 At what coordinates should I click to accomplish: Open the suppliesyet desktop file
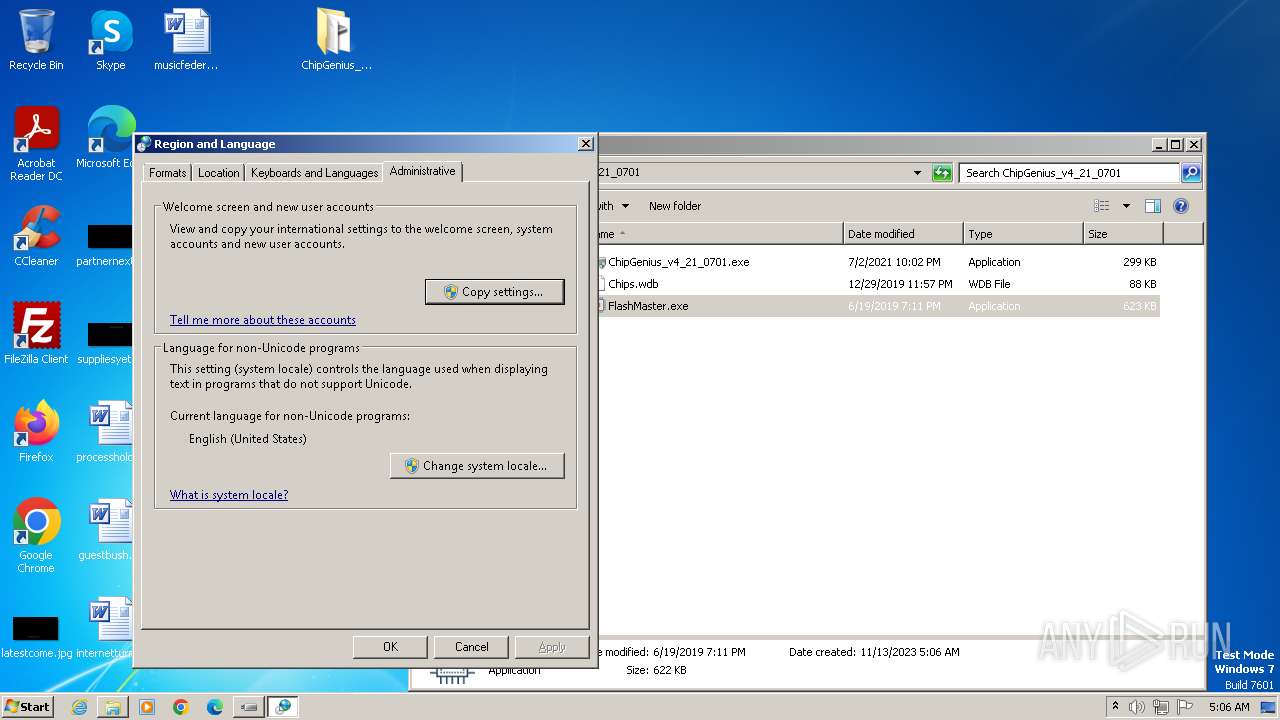coord(106,342)
